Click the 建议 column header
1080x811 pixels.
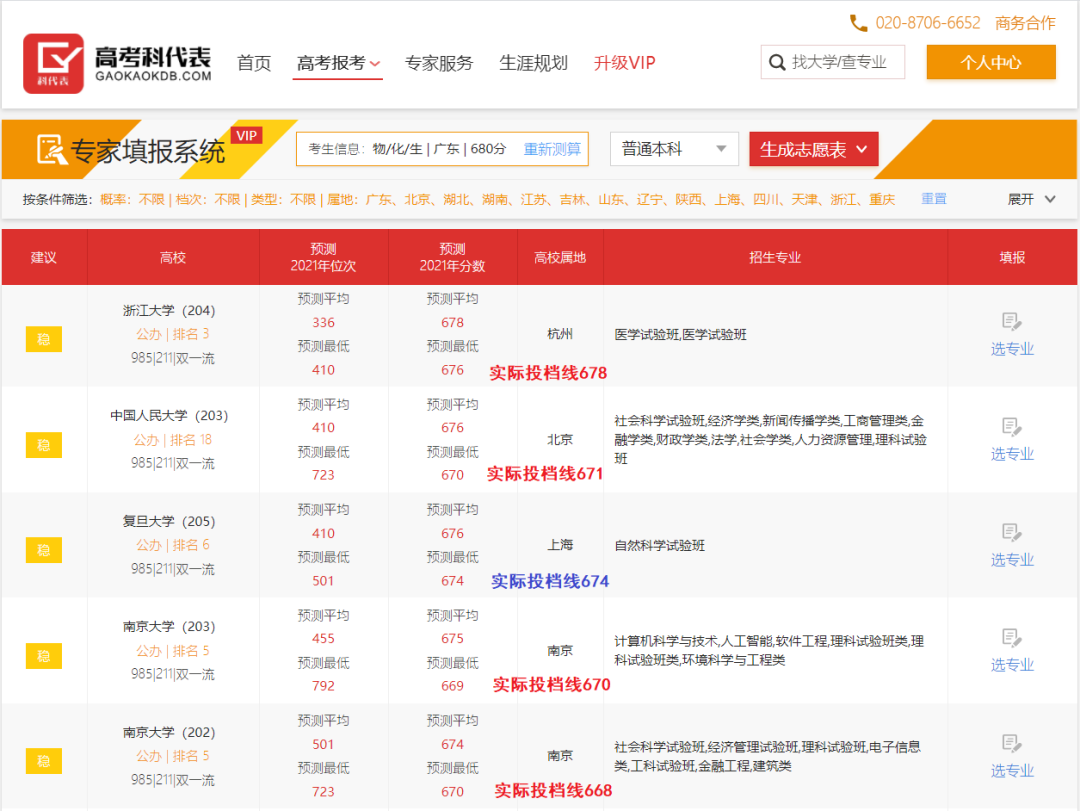[x=43, y=258]
